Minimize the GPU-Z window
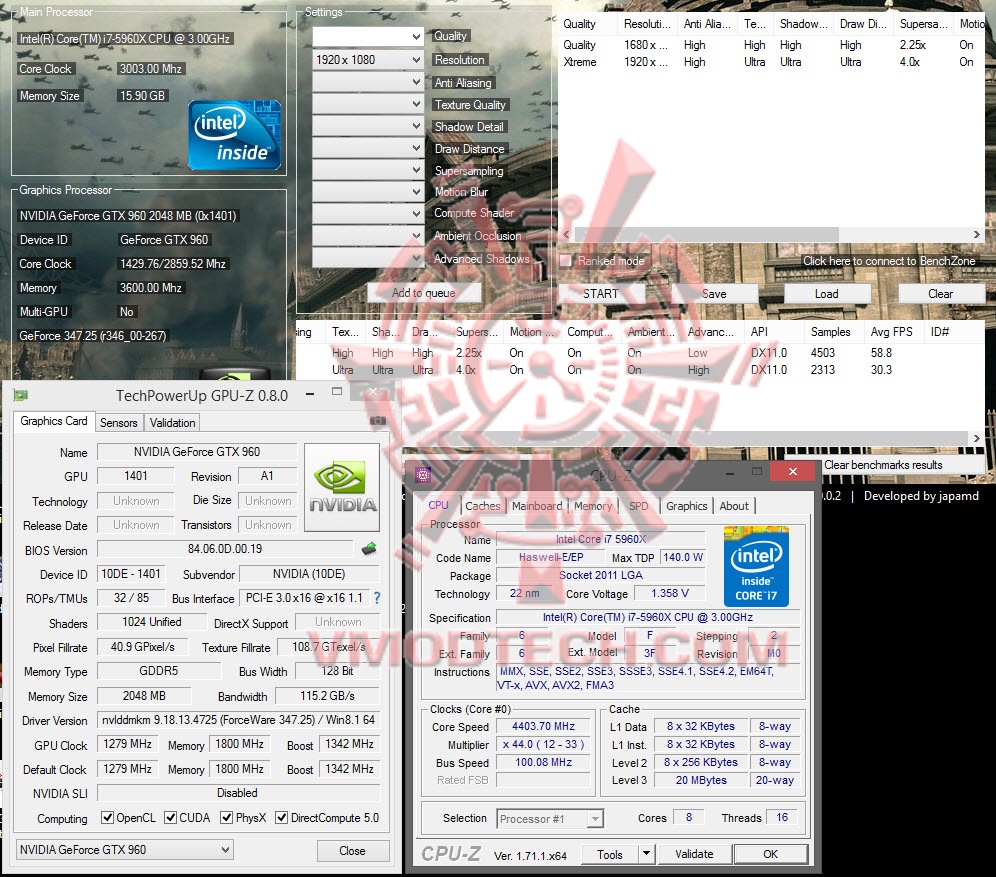Viewport: 996px width, 877px height. tap(310, 394)
